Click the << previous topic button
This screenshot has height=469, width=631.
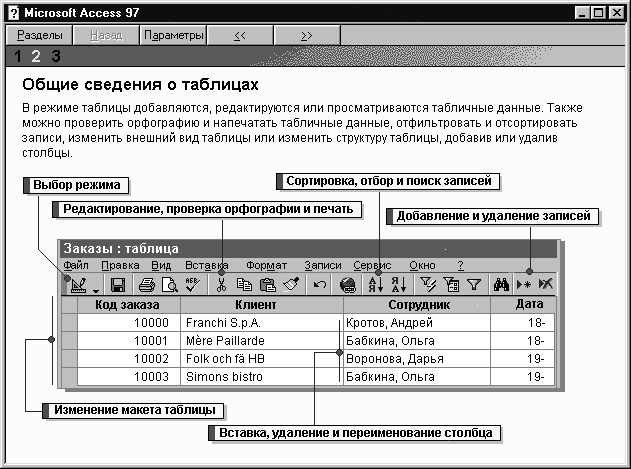[240, 35]
